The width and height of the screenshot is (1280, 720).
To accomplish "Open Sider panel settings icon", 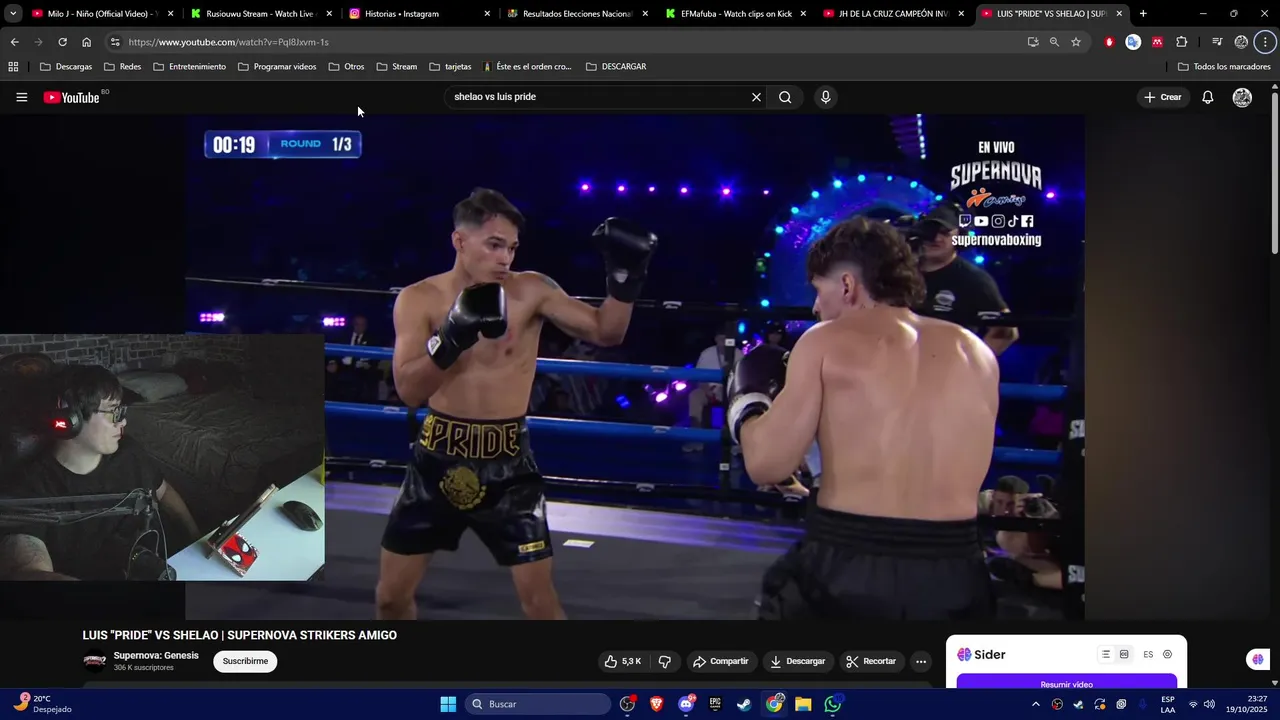I will coord(1167,654).
